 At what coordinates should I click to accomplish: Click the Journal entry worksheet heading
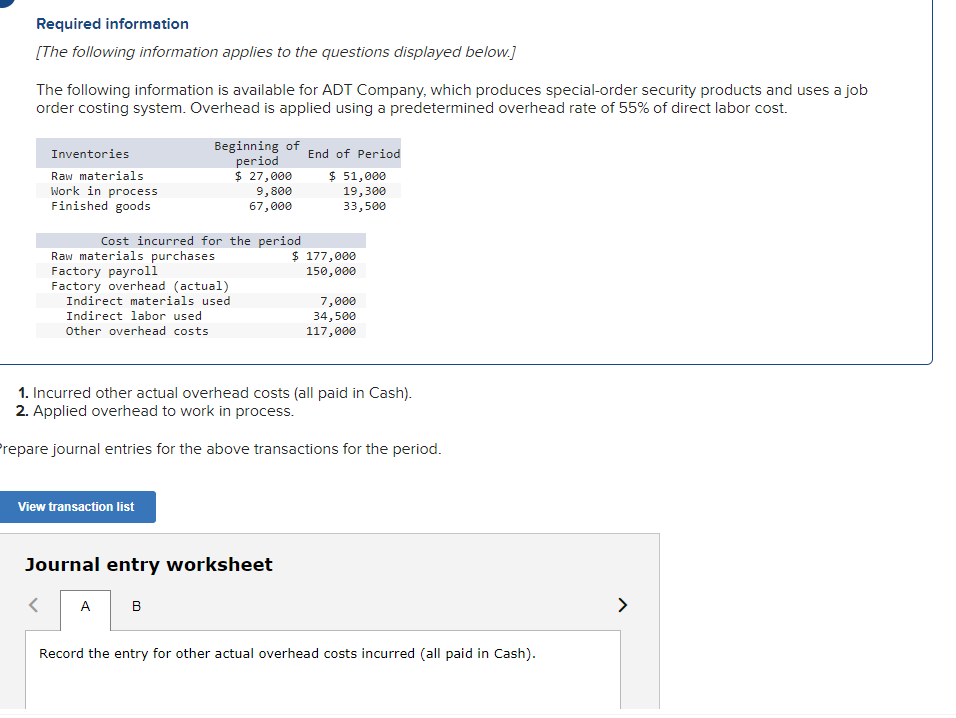click(x=147, y=564)
